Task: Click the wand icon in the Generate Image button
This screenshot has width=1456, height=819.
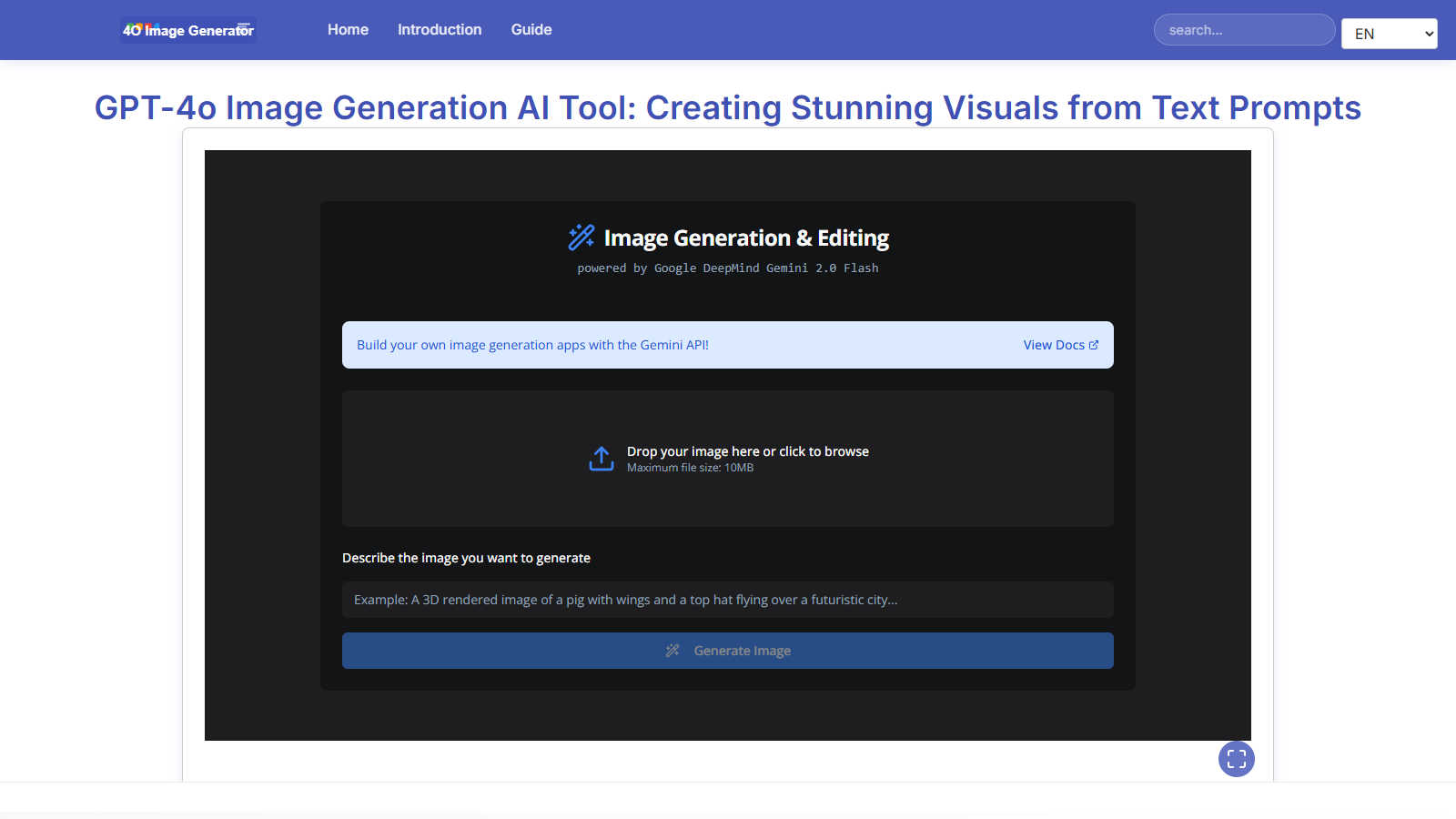Action: (672, 651)
